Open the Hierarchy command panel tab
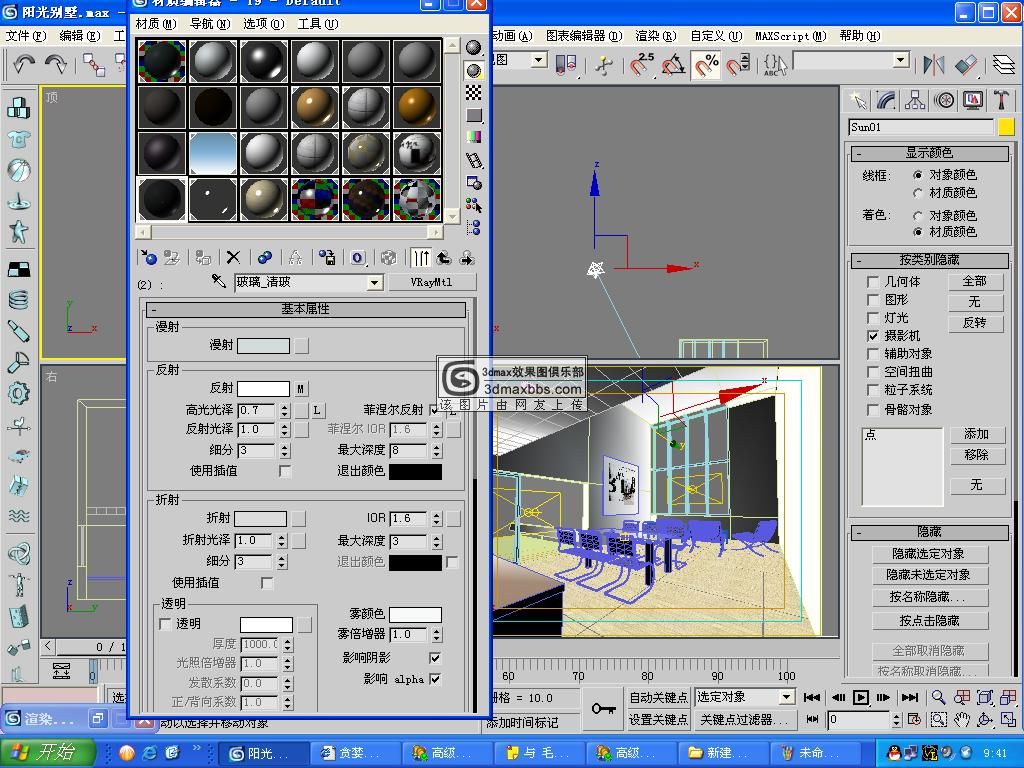 pos(915,100)
